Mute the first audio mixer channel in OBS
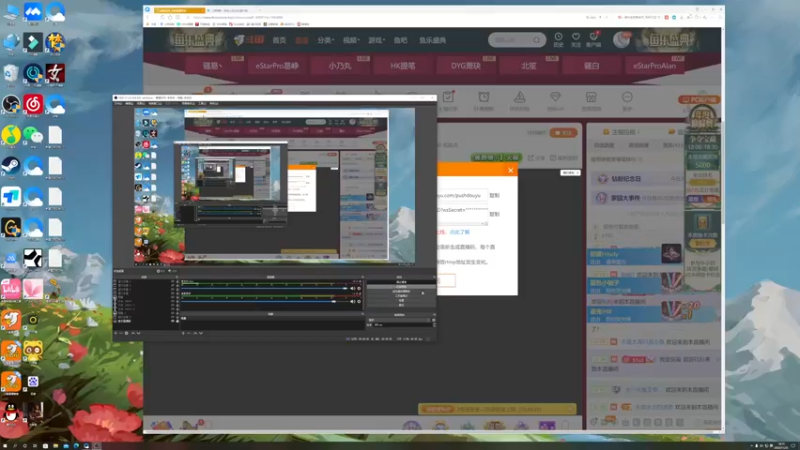 353,288
